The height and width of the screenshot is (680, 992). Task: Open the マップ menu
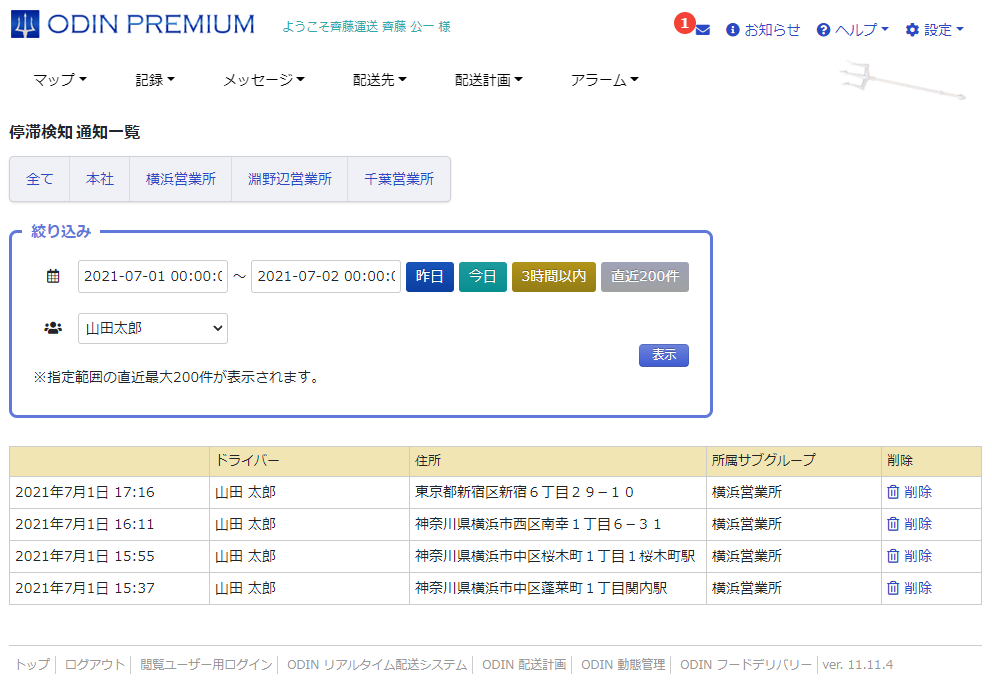(59, 80)
